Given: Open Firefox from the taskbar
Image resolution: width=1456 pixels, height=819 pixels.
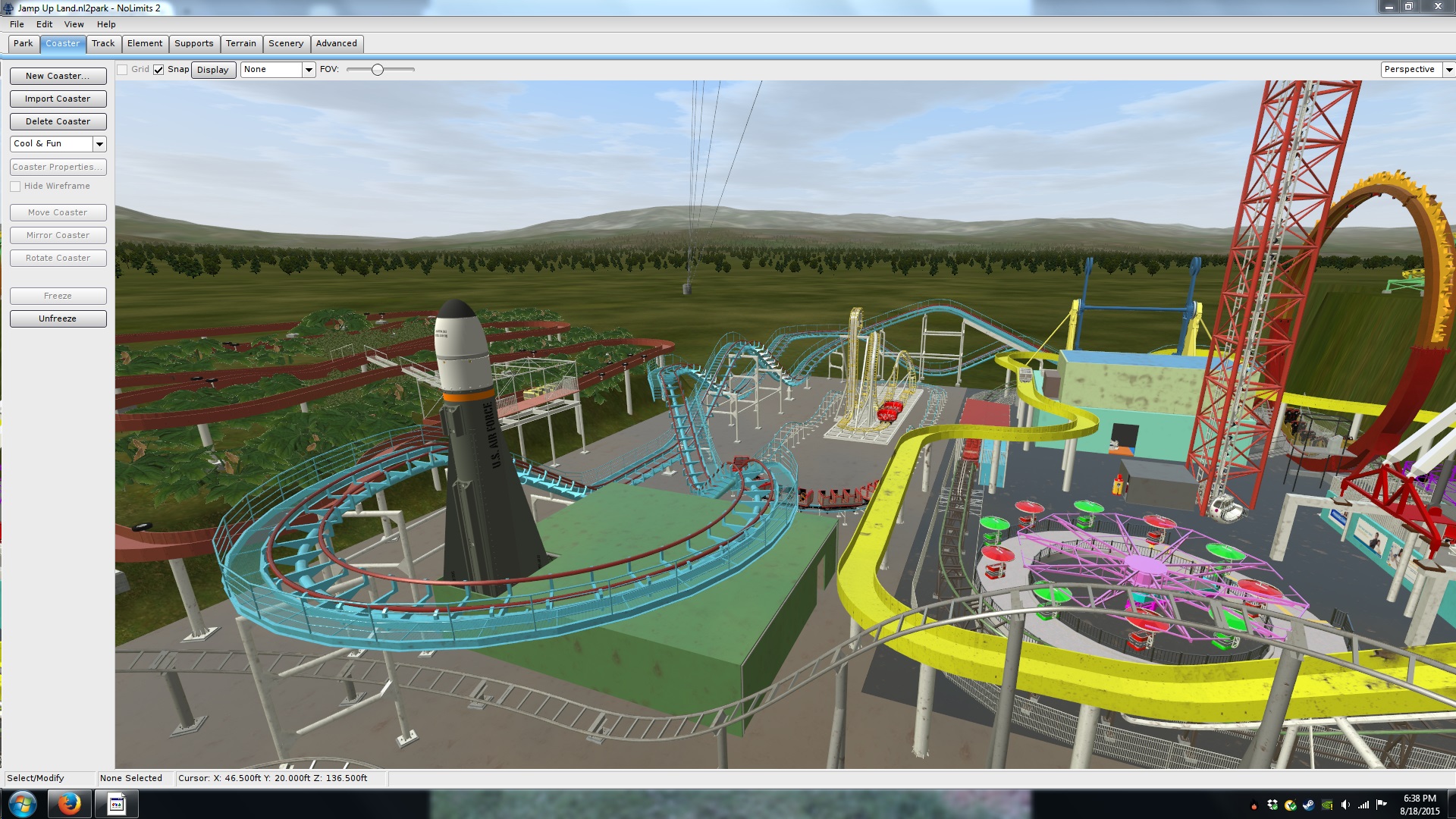Looking at the screenshot, I should pos(69,803).
